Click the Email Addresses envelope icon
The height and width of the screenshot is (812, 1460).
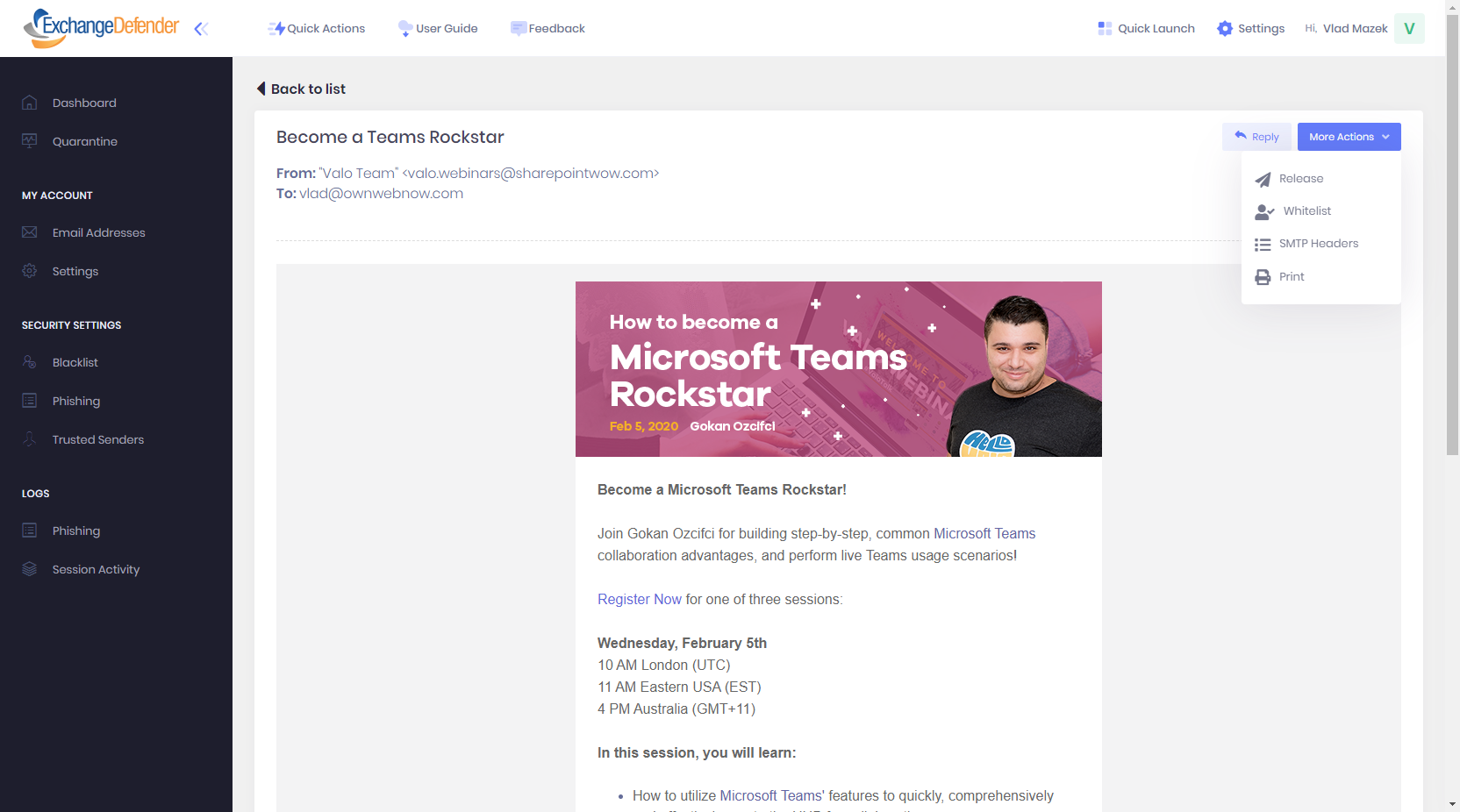(30, 232)
